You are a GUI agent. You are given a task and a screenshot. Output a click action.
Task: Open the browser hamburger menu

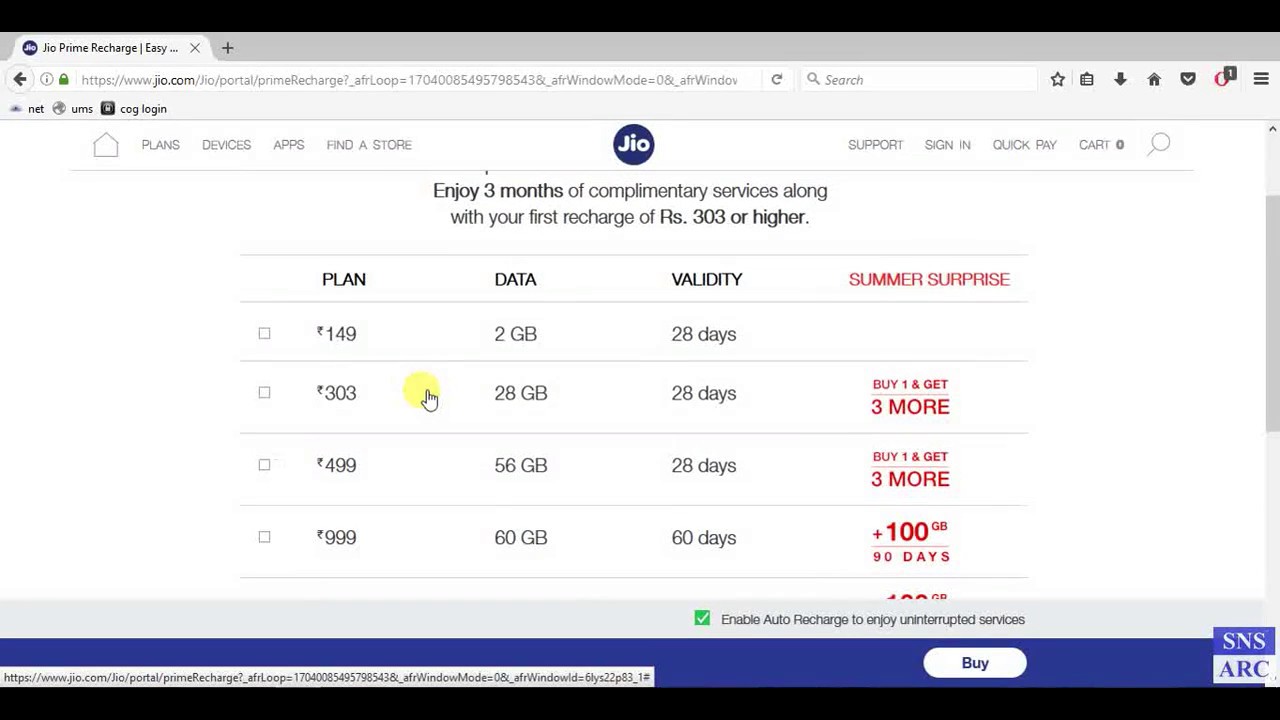pyautogui.click(x=1261, y=79)
